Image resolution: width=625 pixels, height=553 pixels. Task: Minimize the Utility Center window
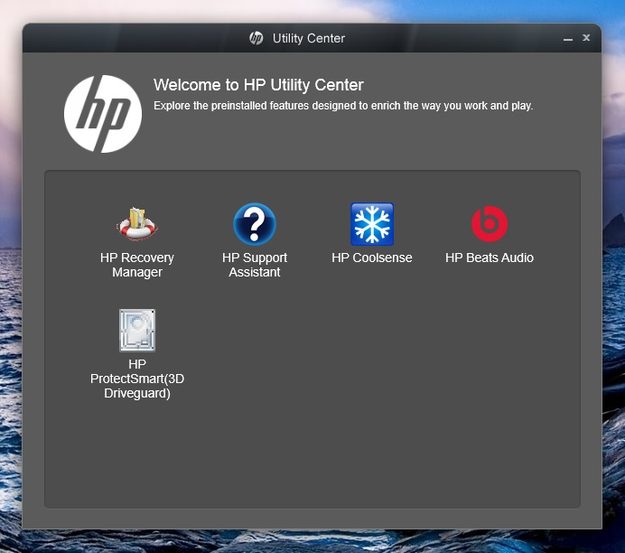click(568, 39)
